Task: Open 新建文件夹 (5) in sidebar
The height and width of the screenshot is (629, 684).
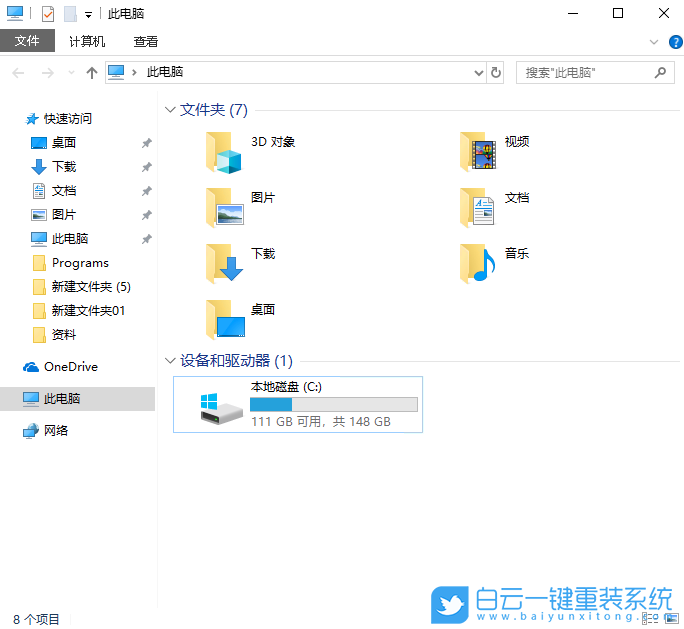Action: click(x=91, y=287)
